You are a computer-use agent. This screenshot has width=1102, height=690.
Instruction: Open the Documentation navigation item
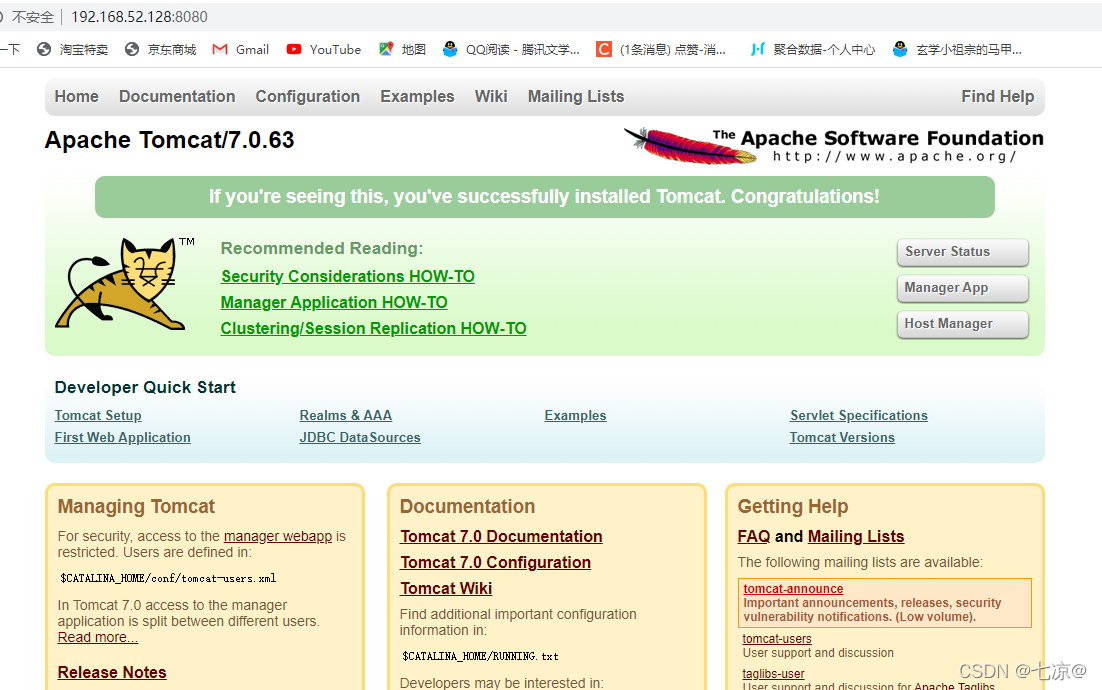click(x=177, y=96)
